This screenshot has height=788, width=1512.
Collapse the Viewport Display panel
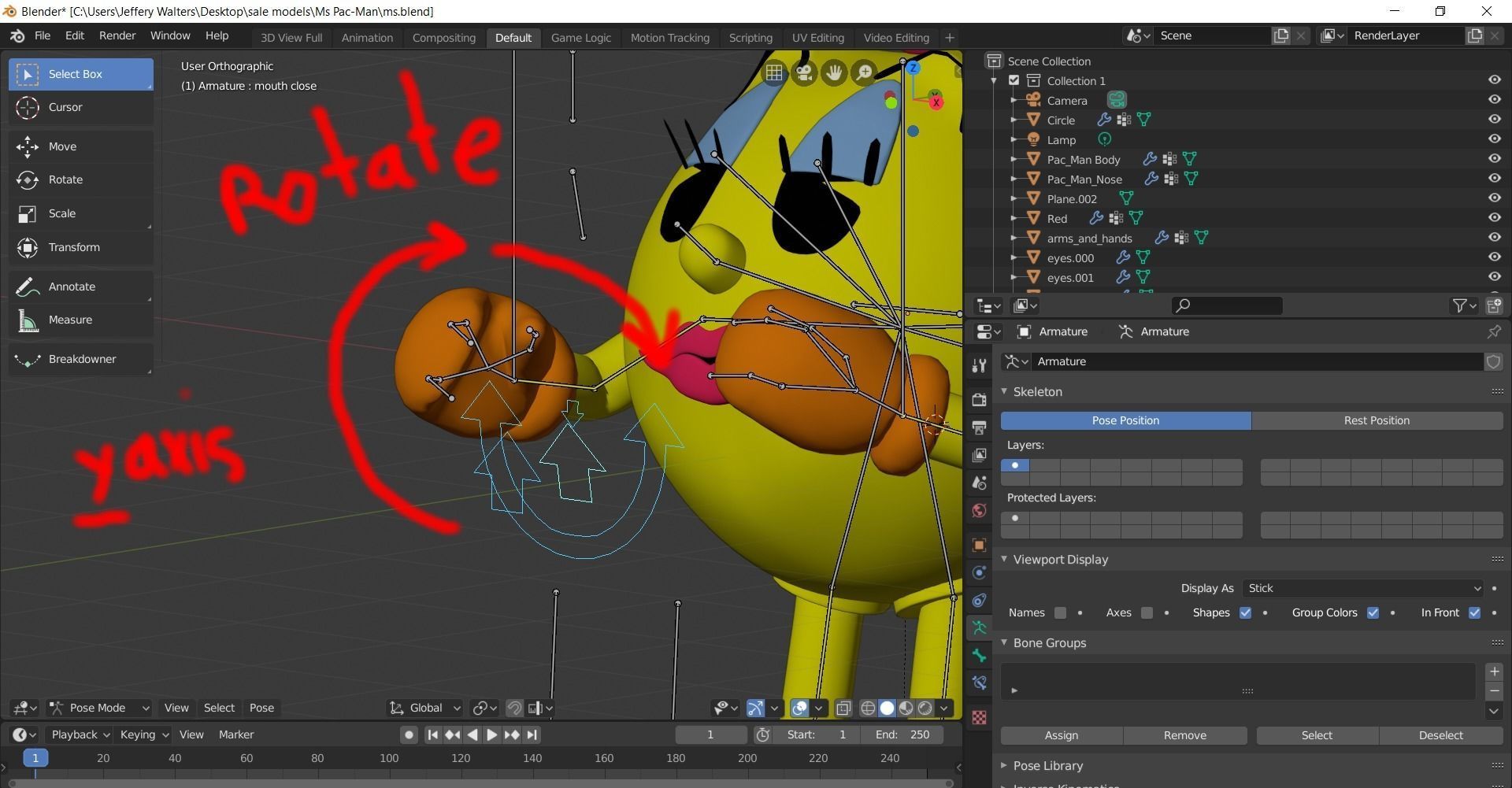pyautogui.click(x=1004, y=559)
